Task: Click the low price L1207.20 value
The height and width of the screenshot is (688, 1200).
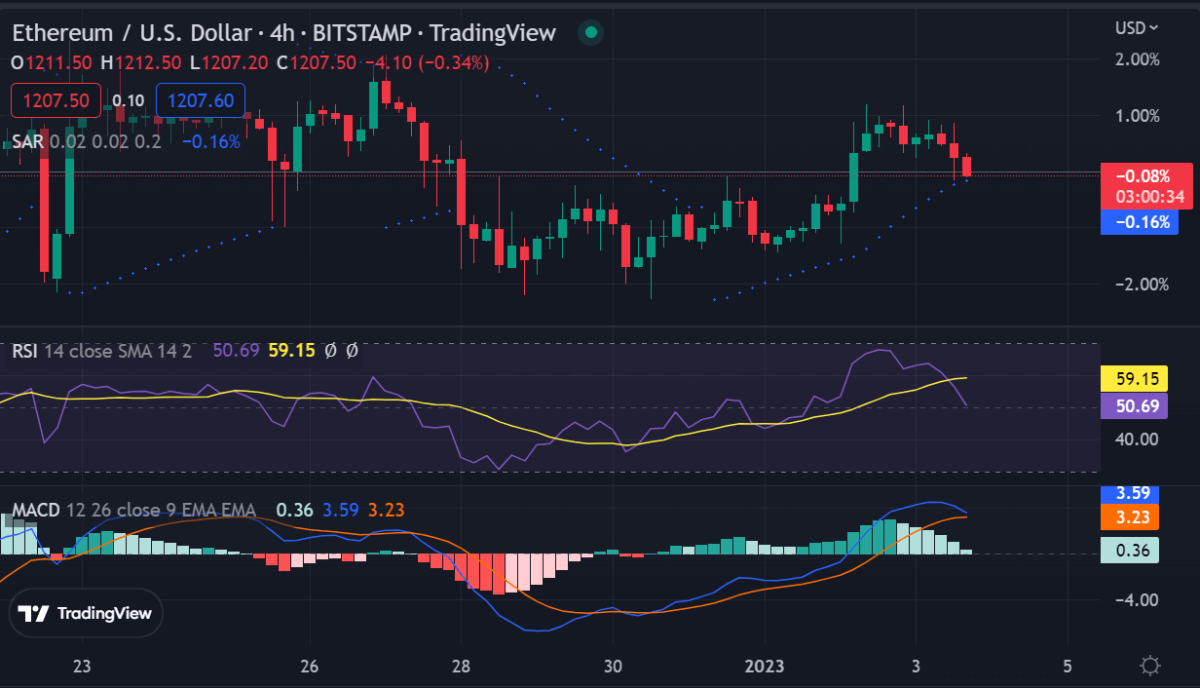Action: point(229,63)
